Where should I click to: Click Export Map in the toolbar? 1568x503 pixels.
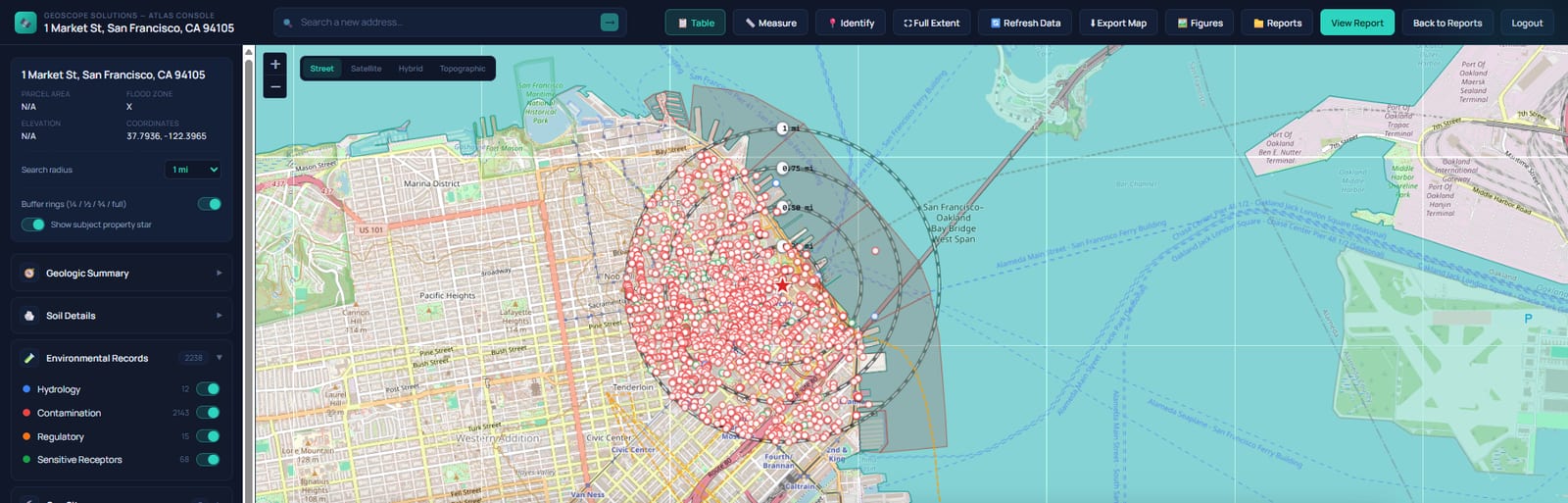pyautogui.click(x=1118, y=23)
